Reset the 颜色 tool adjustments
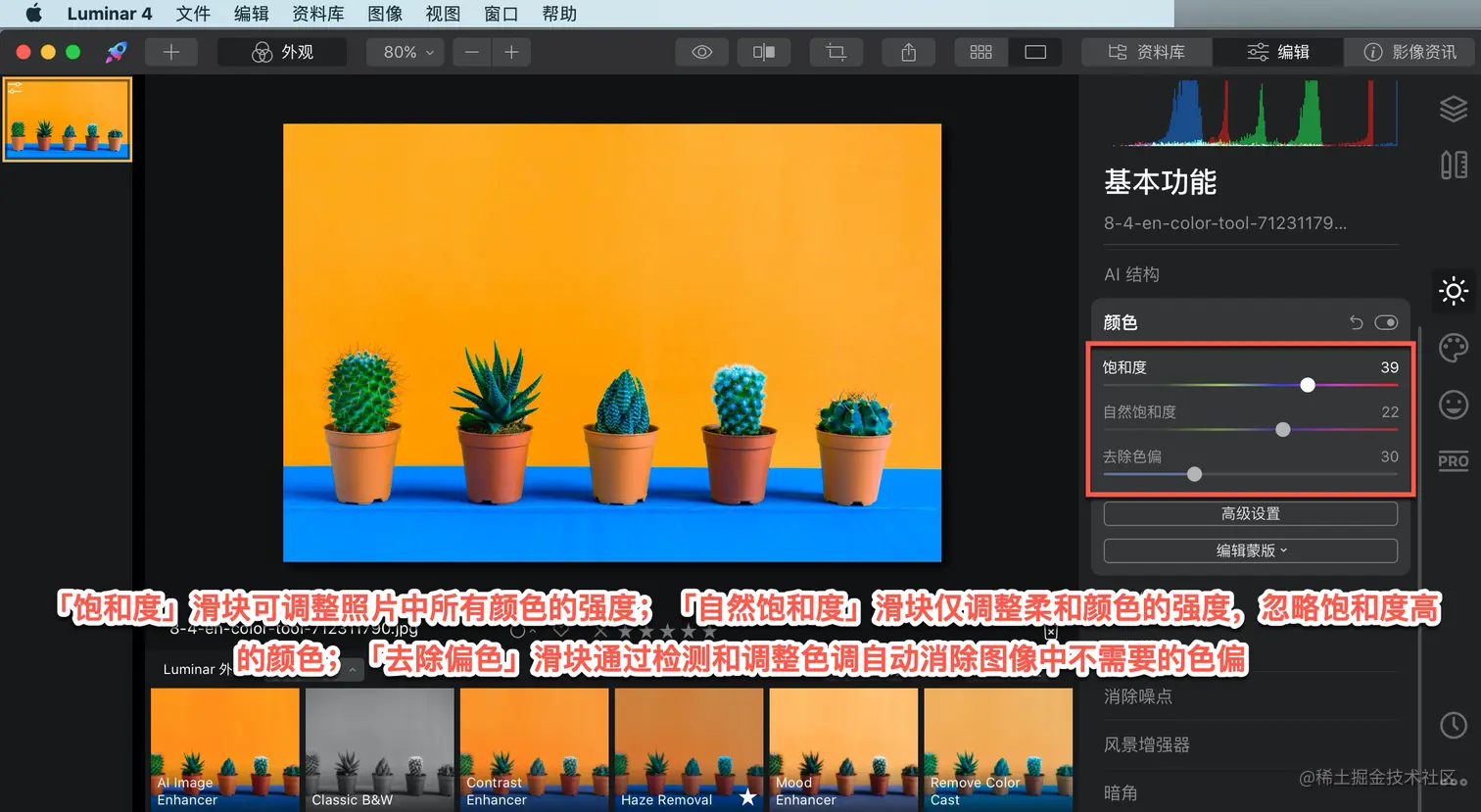Screen dimensions: 1481x812 (x=1357, y=322)
